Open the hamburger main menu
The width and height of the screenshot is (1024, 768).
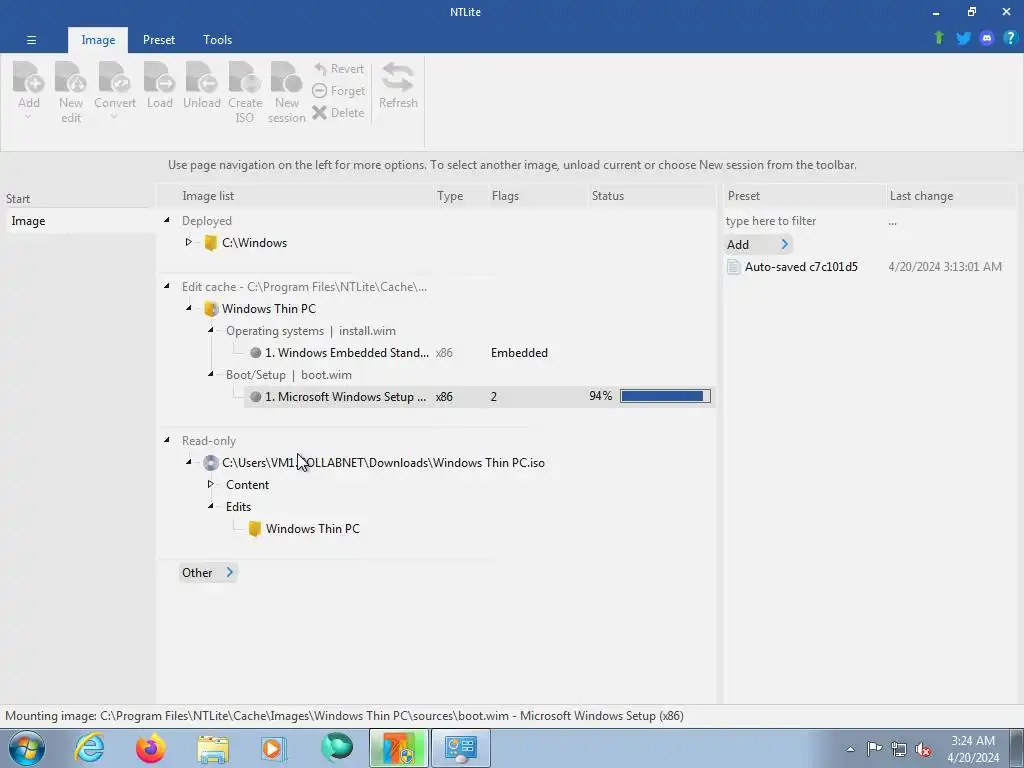point(31,40)
